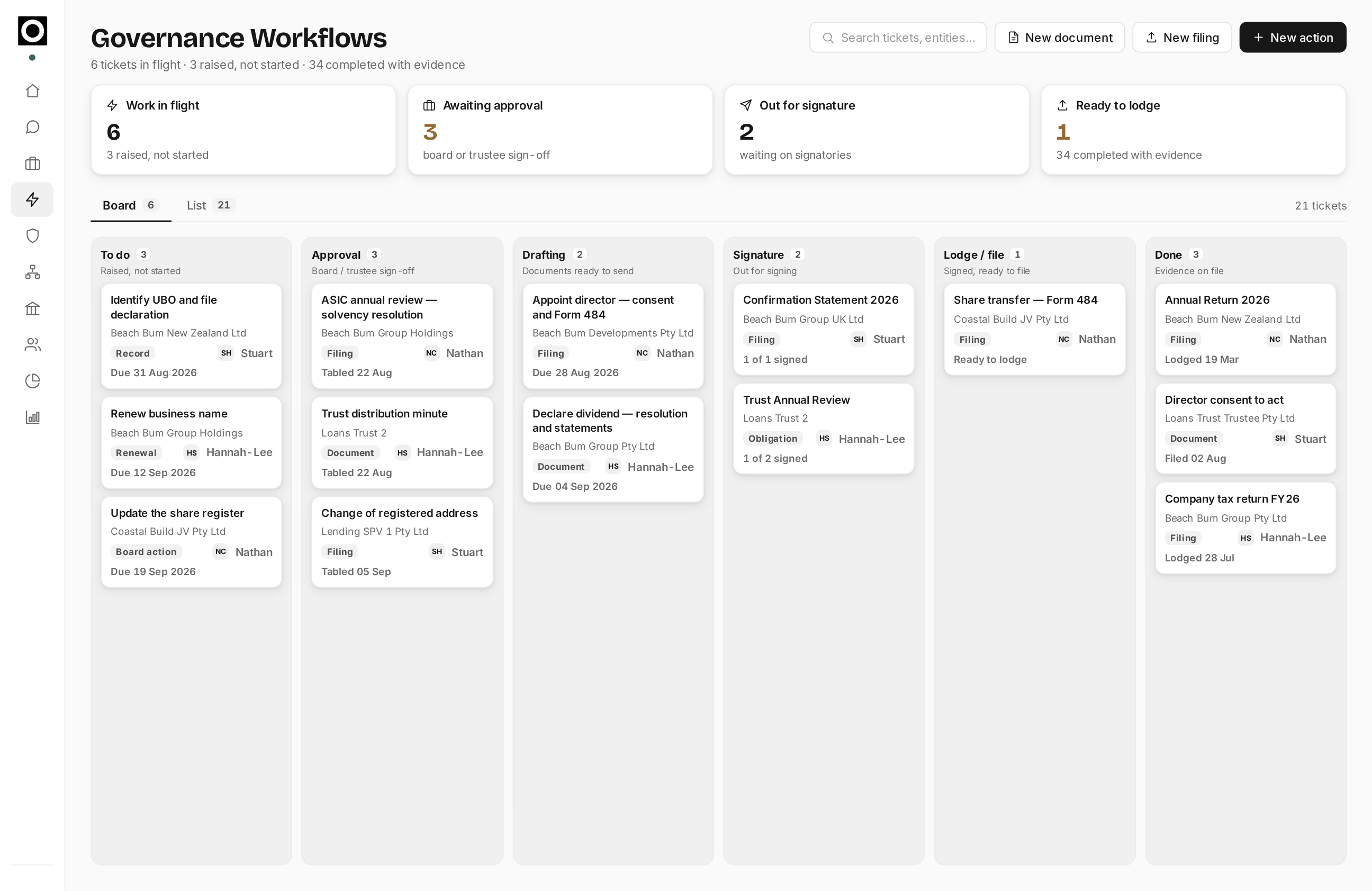Open the pie chart icon in sidebar
The width and height of the screenshot is (1372, 891).
[x=32, y=381]
